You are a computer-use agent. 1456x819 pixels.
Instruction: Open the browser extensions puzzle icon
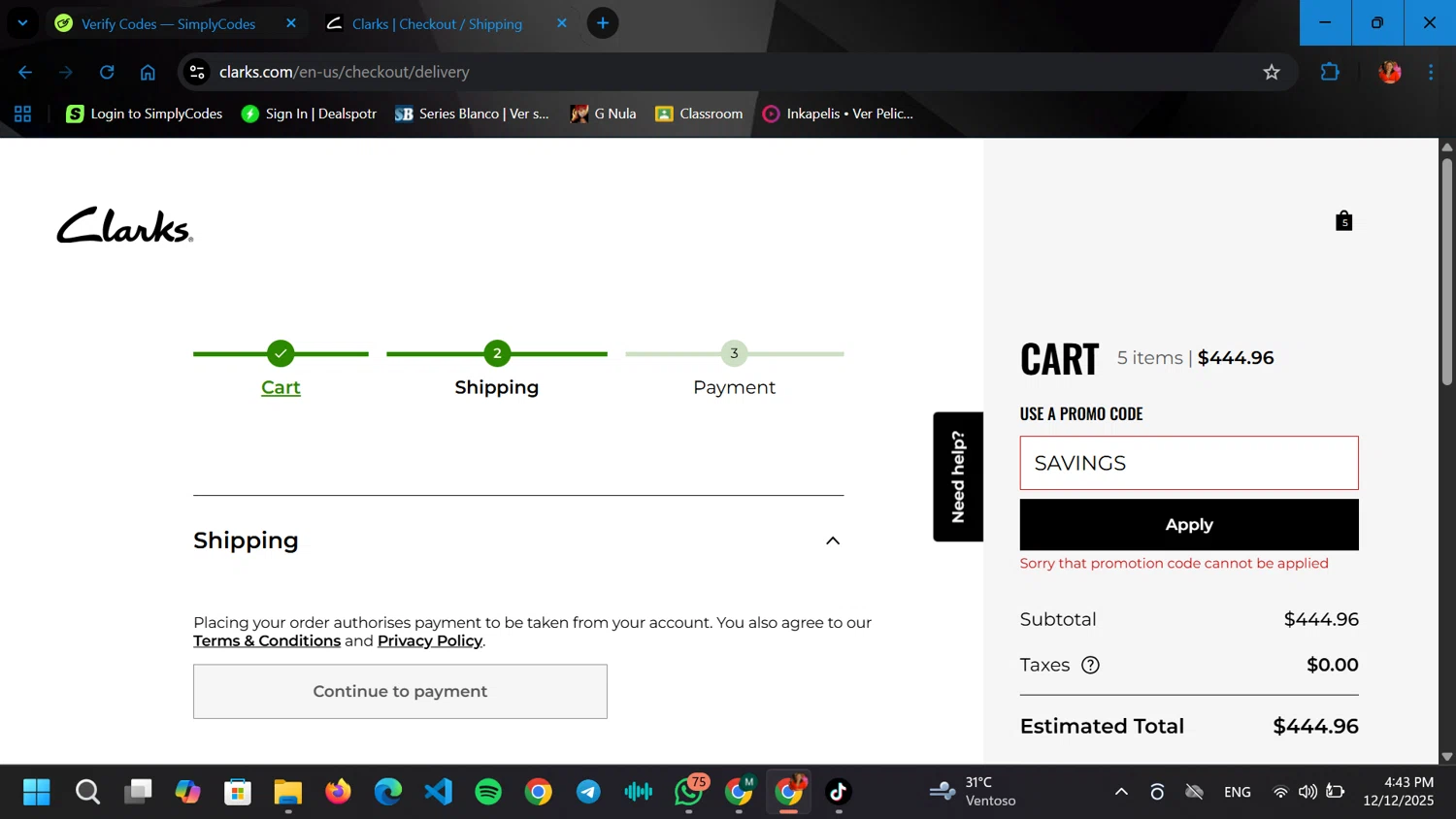[x=1330, y=72]
